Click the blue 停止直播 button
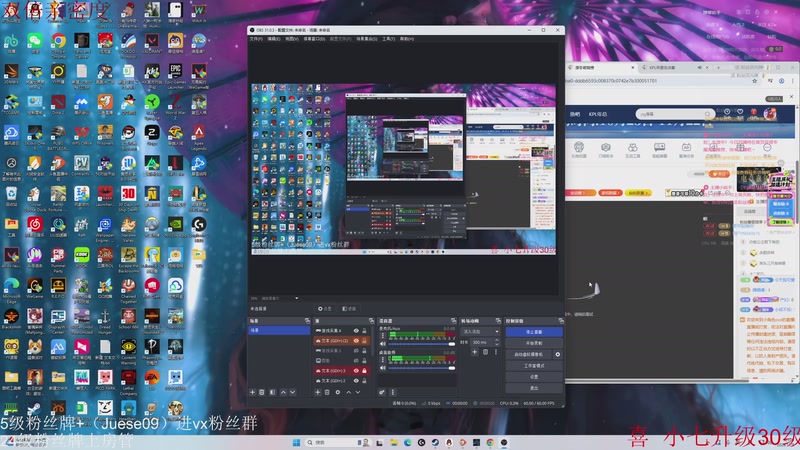The image size is (800, 450). pos(534,332)
